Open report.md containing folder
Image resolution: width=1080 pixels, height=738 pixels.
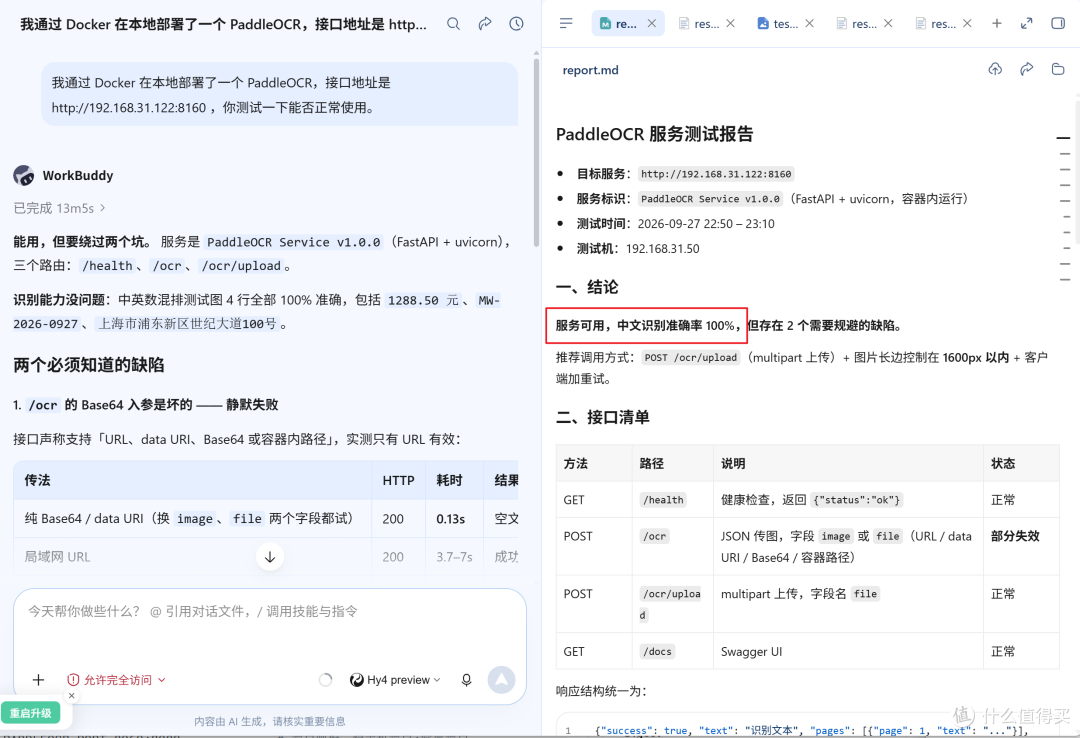pos(1058,69)
